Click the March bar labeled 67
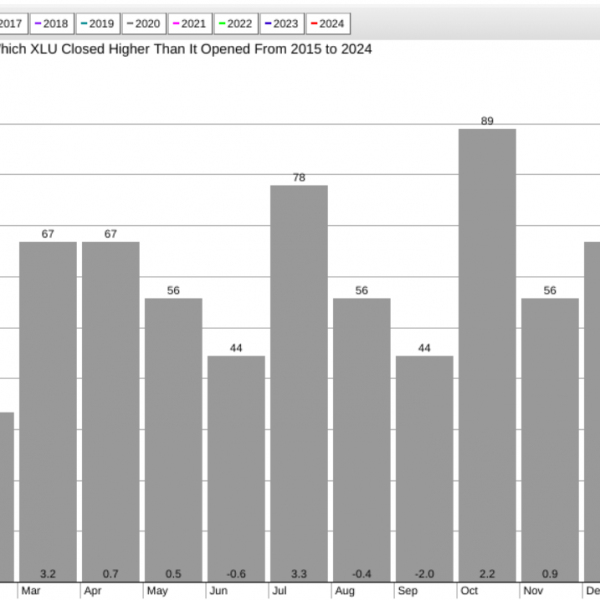This screenshot has height=600, width=600. [x=48, y=412]
